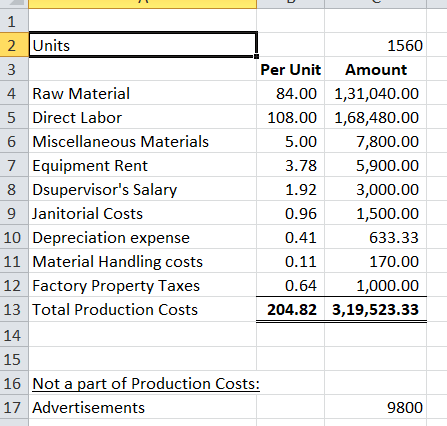Click Not a part of Production Costs cell
The width and height of the screenshot is (447, 426).
pos(143,383)
